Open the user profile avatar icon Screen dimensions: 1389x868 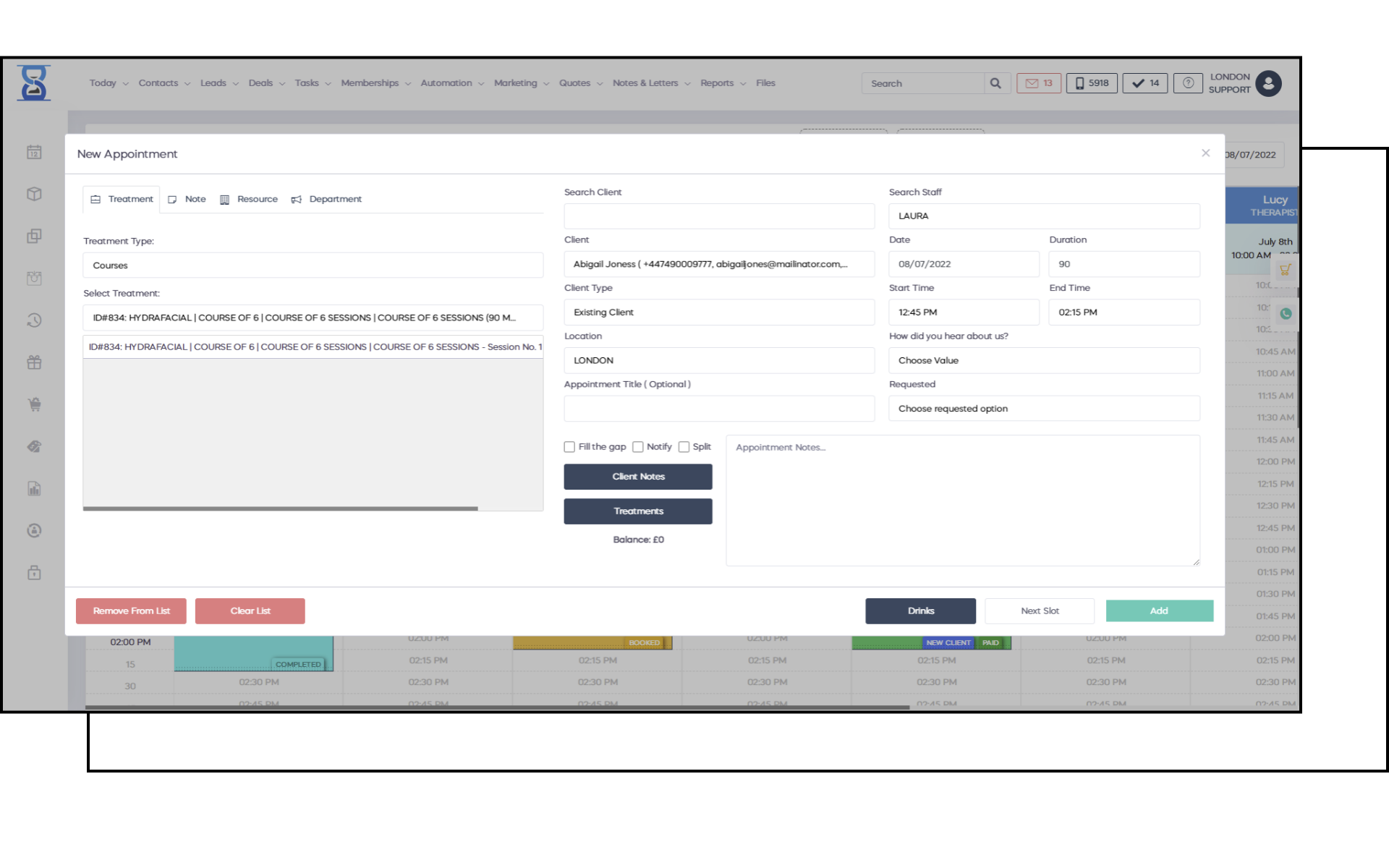point(1268,83)
